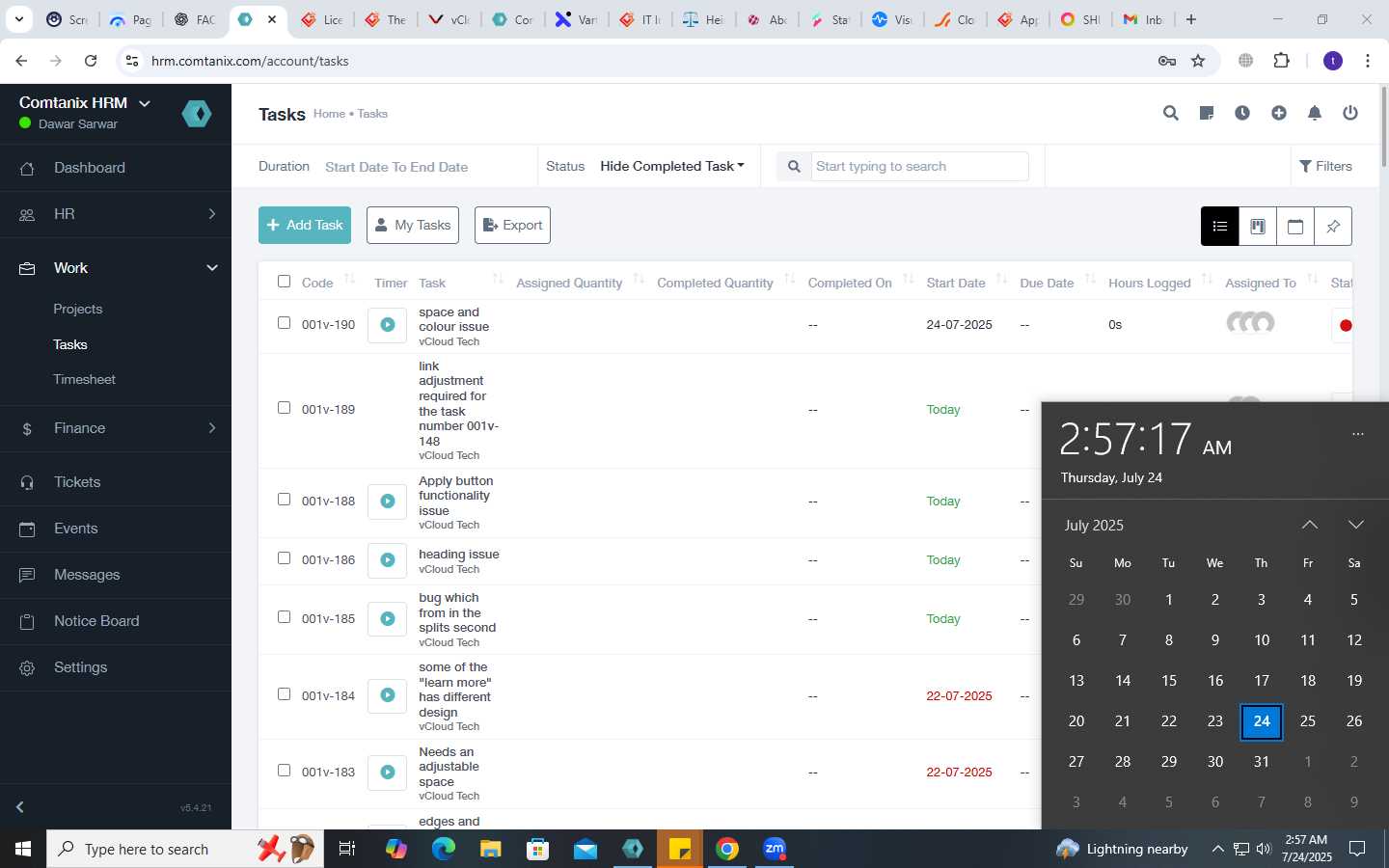Screen dimensions: 1389x868
Task: Follow the Home breadcrumb link
Action: coord(329,114)
